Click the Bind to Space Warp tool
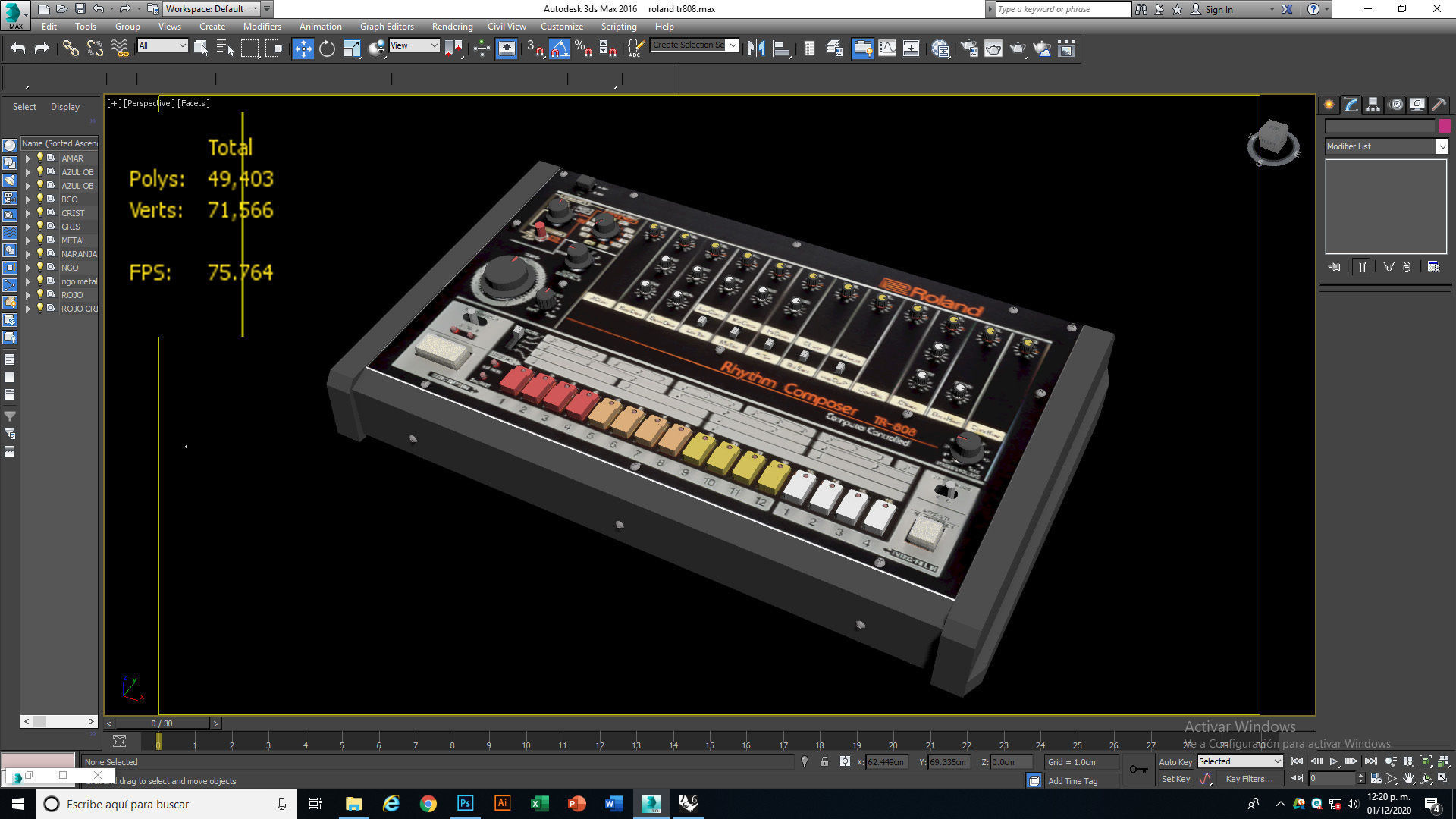The height and width of the screenshot is (819, 1456). 120,49
